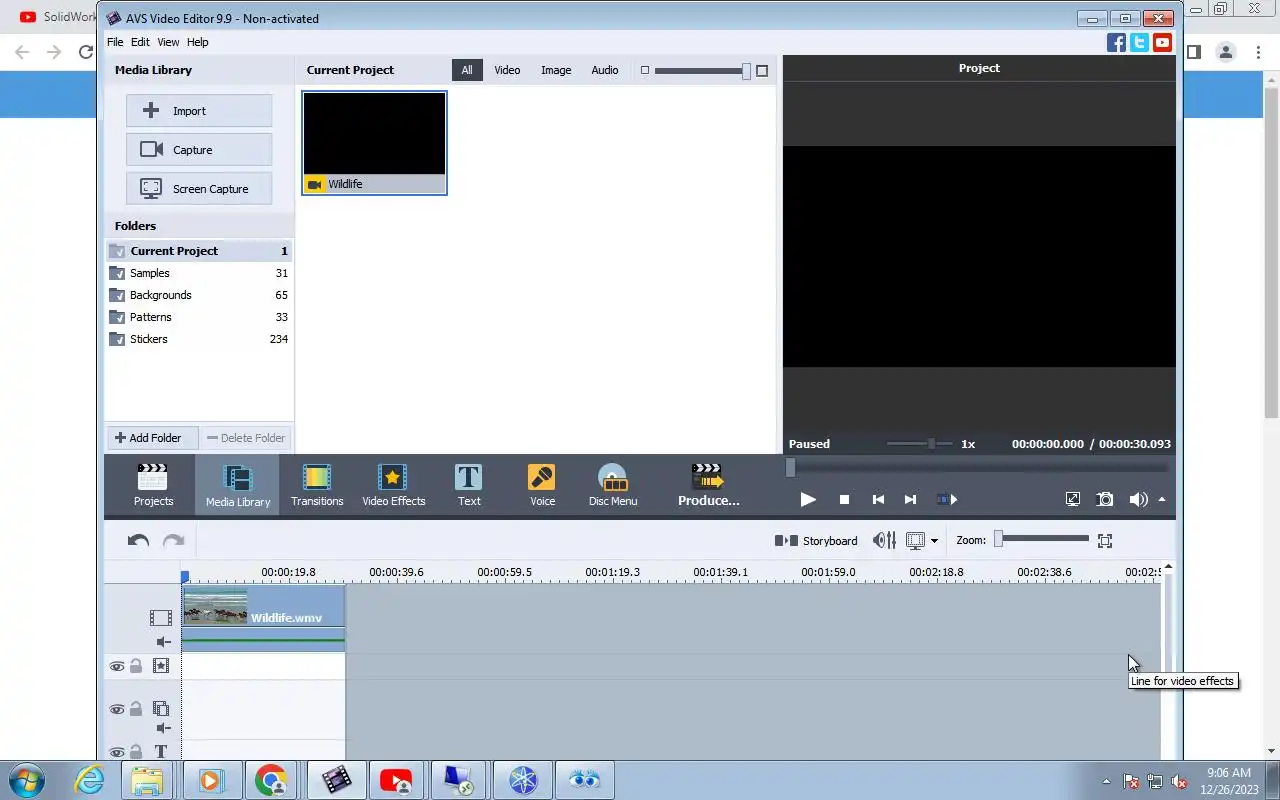Toggle visibility eye of video overlay line
Image resolution: width=1280 pixels, height=800 pixels.
pos(117,709)
